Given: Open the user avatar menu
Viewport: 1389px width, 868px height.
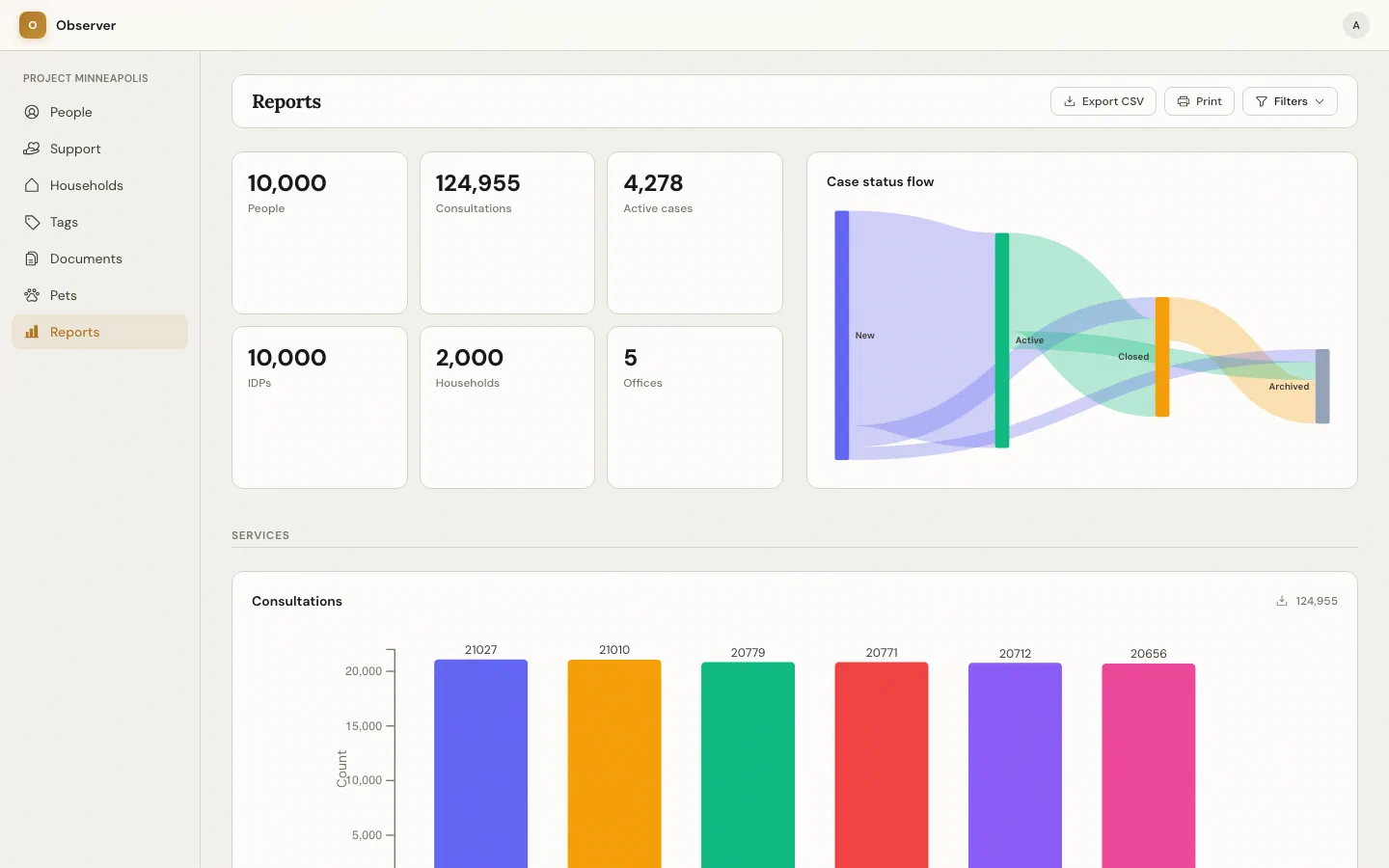Looking at the screenshot, I should click(x=1355, y=25).
